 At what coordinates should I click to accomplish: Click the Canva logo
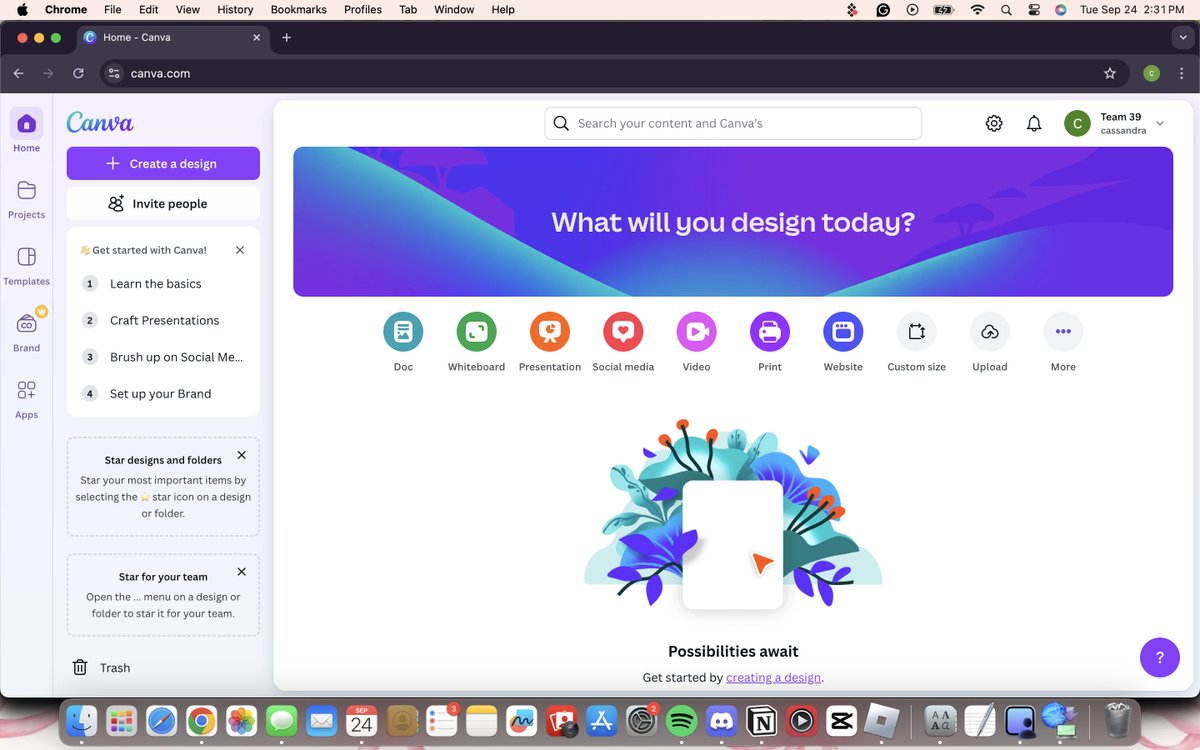point(100,122)
